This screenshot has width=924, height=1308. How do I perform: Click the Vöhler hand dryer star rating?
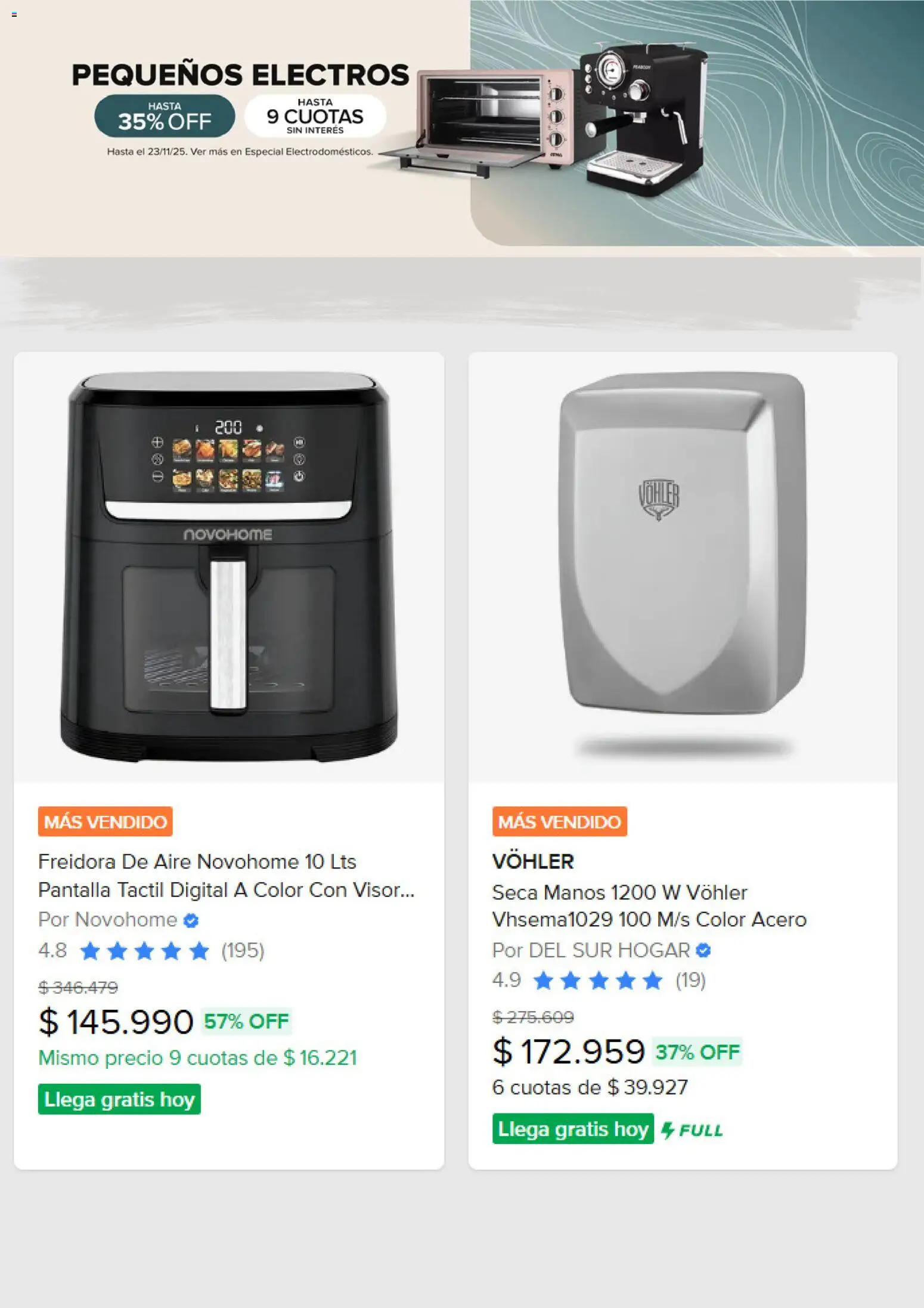[598, 981]
